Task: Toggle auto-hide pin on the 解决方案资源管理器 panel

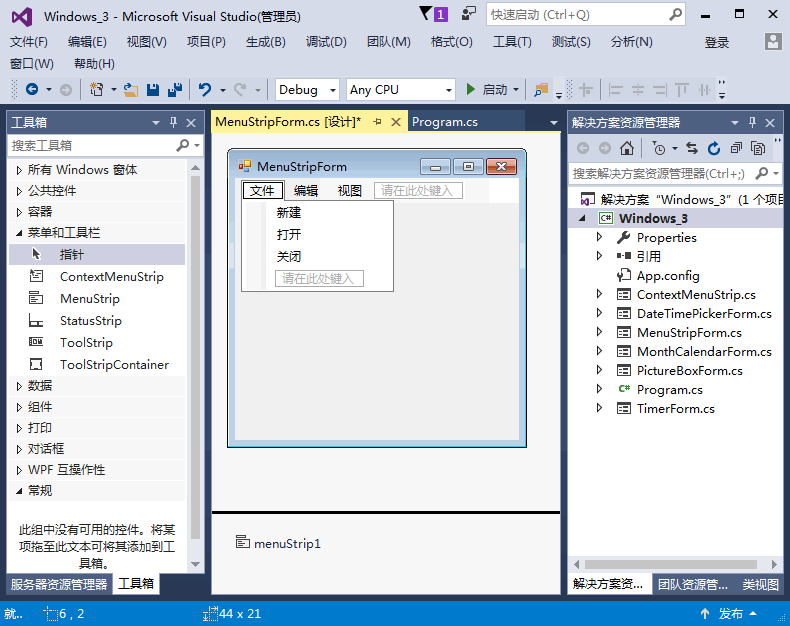Action: click(x=751, y=122)
